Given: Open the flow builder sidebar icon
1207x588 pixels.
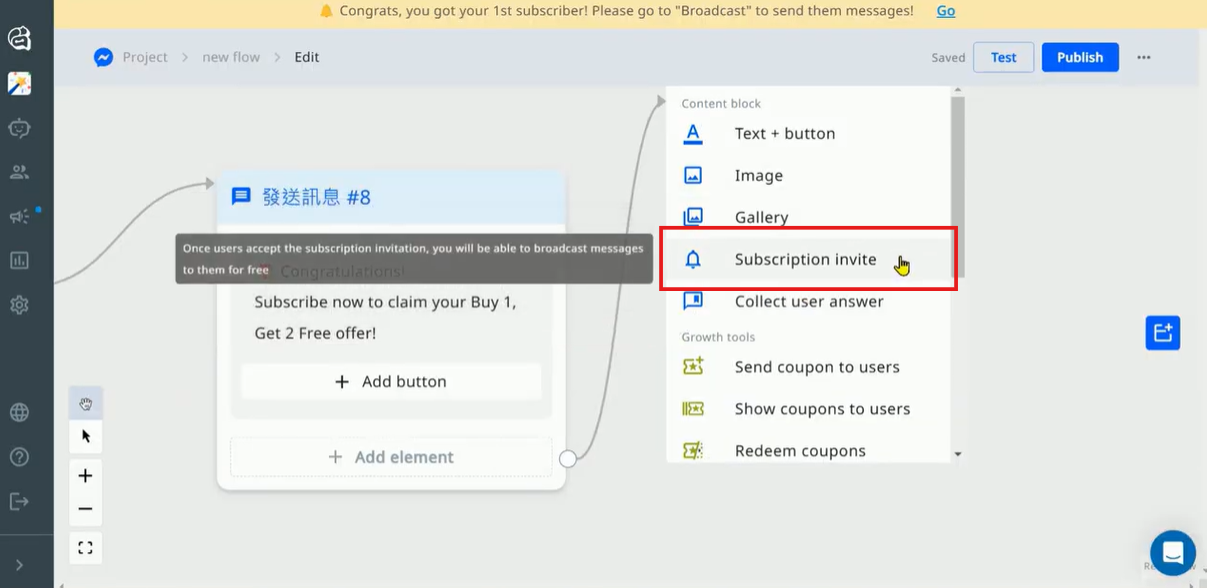Looking at the screenshot, I should [x=19, y=83].
